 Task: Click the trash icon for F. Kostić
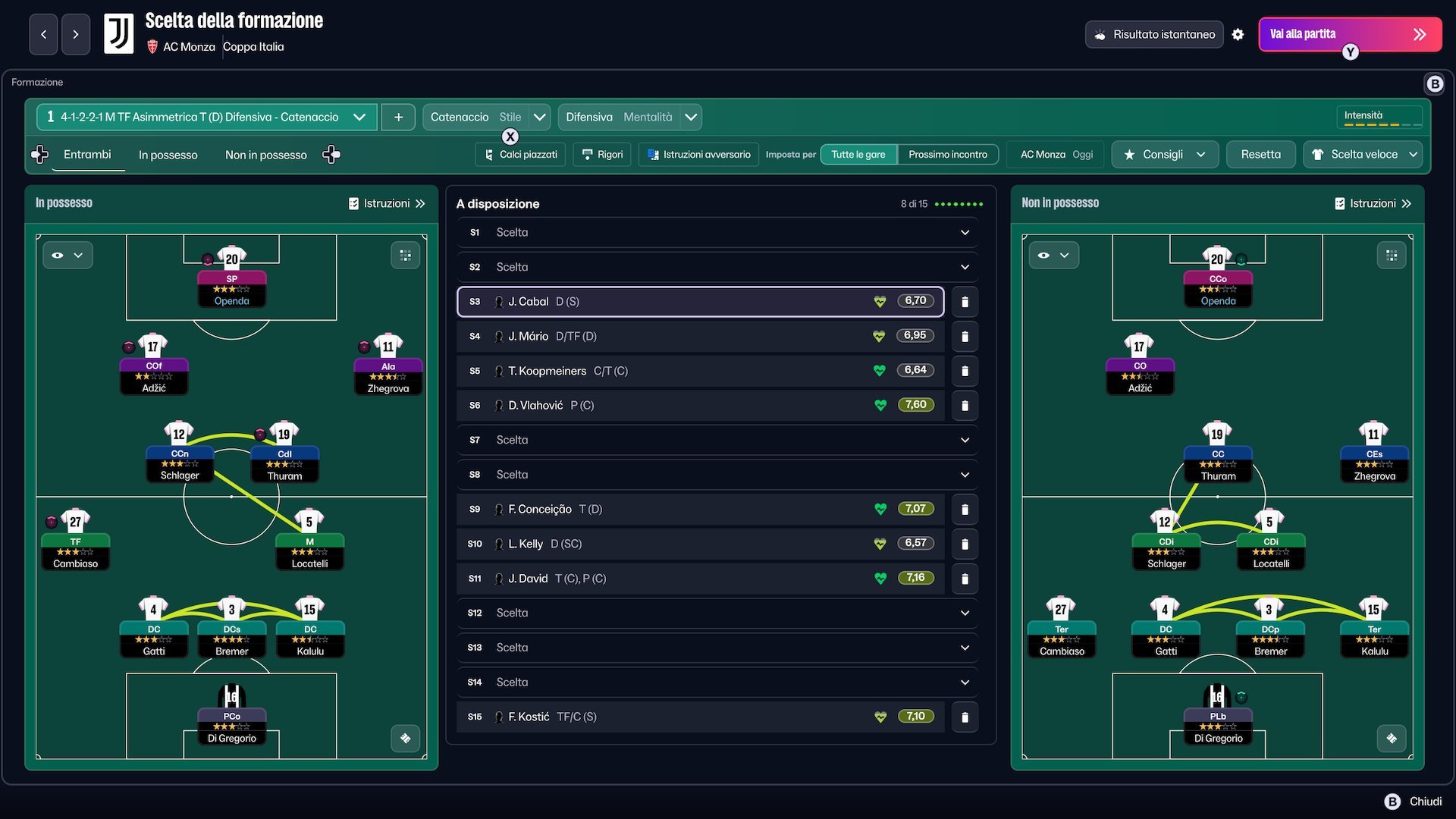pos(965,717)
